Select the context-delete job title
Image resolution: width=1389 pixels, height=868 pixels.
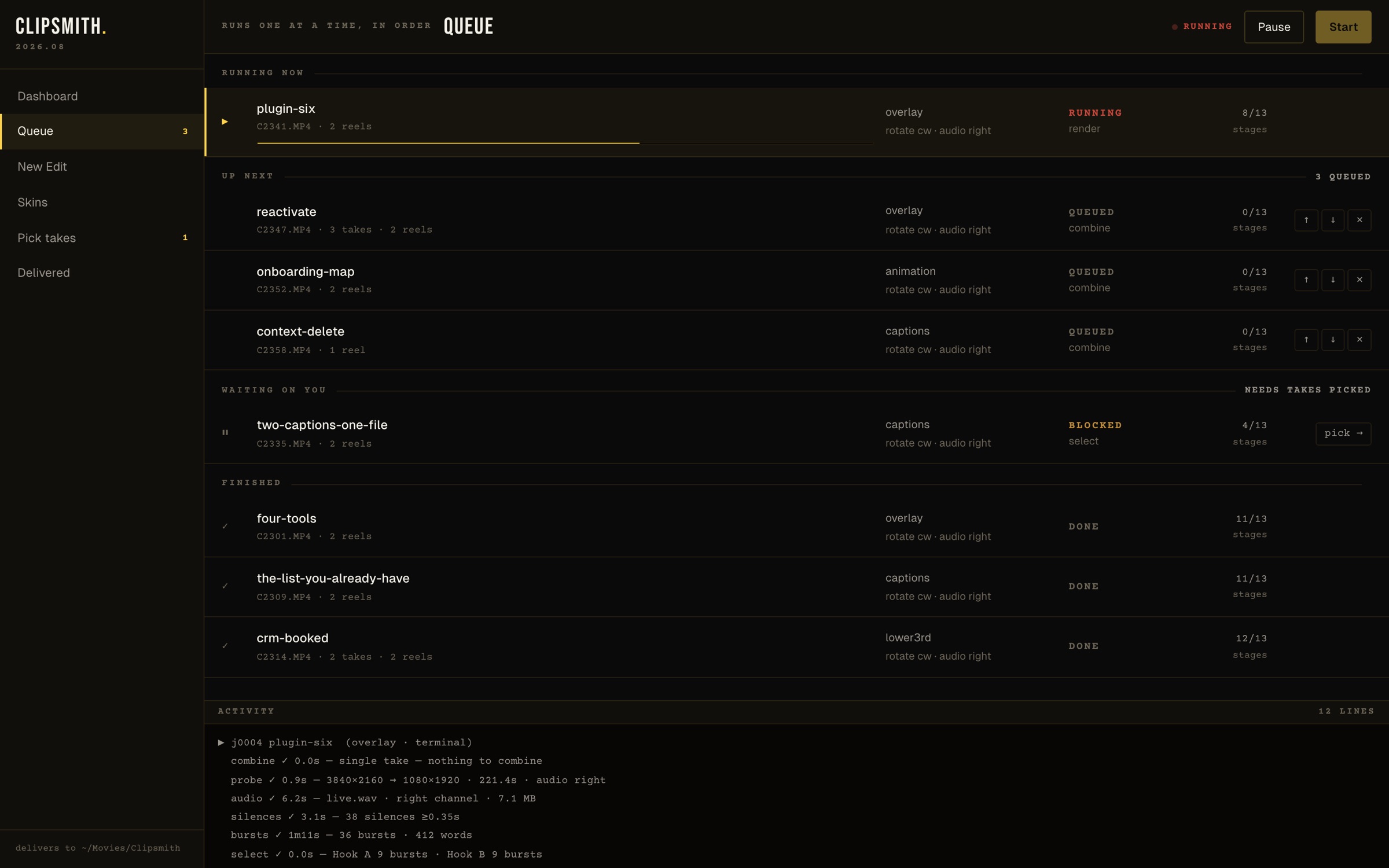click(x=300, y=332)
